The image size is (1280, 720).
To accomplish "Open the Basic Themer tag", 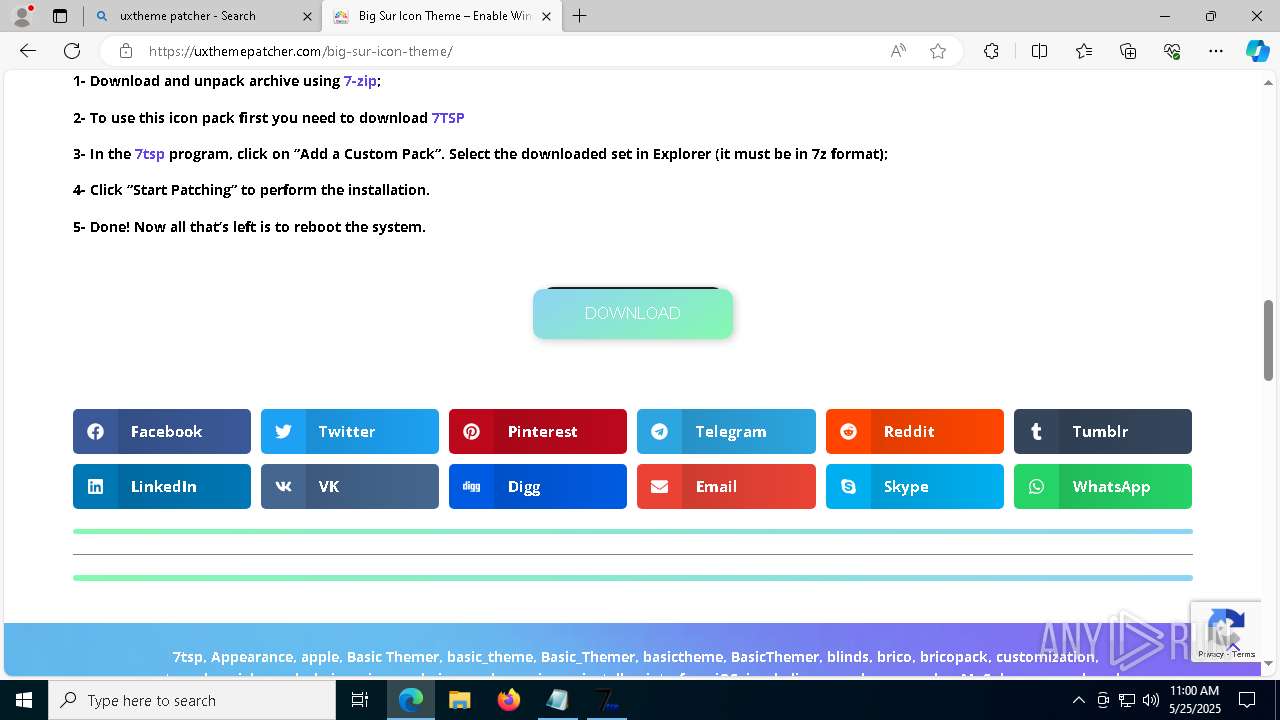I will point(392,657).
